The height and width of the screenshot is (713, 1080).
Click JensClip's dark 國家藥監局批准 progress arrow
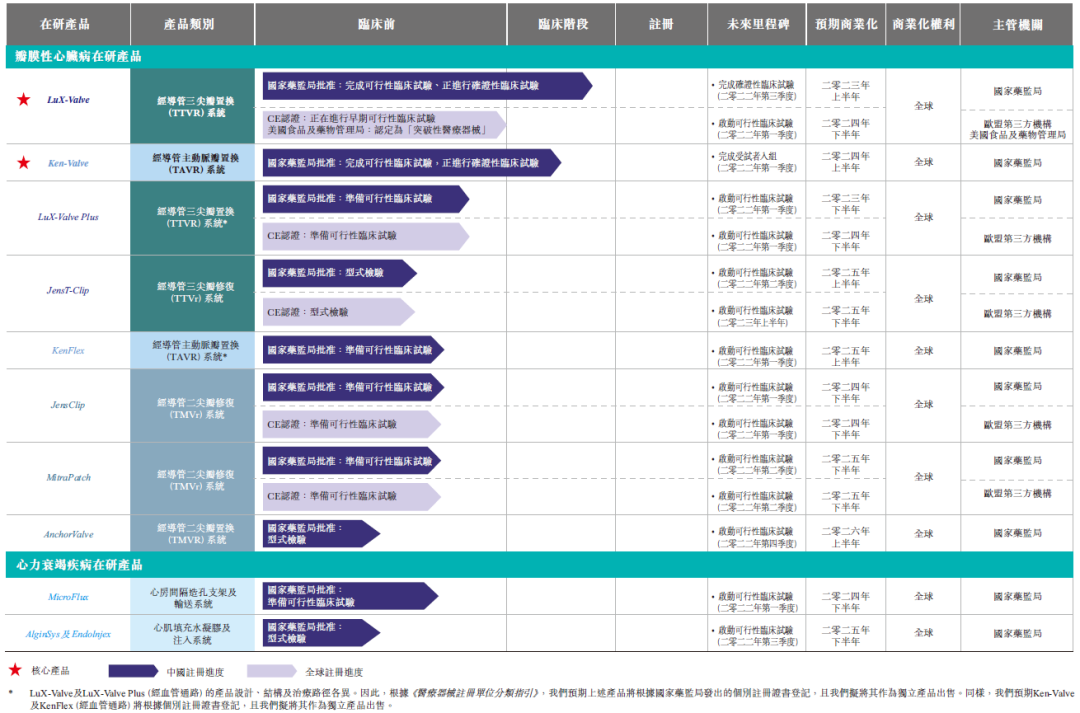353,388
